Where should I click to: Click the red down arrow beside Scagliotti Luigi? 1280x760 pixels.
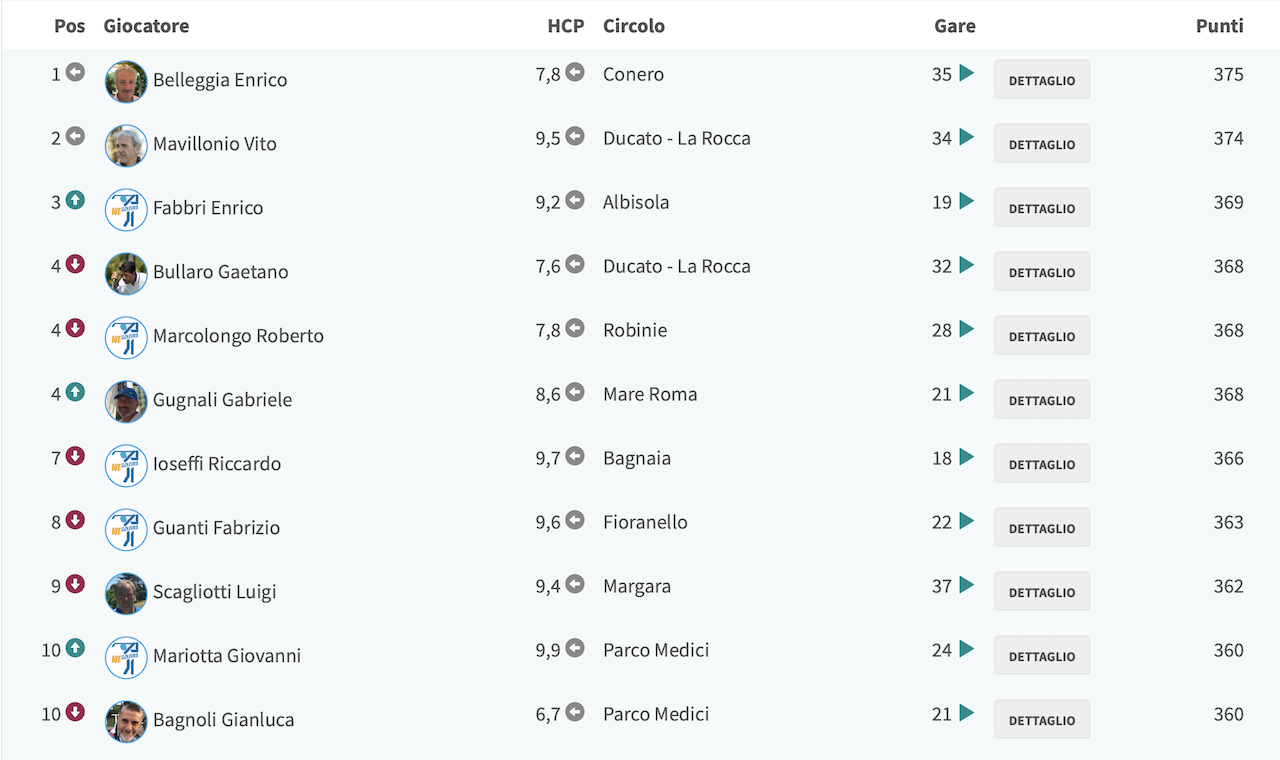[x=75, y=585]
